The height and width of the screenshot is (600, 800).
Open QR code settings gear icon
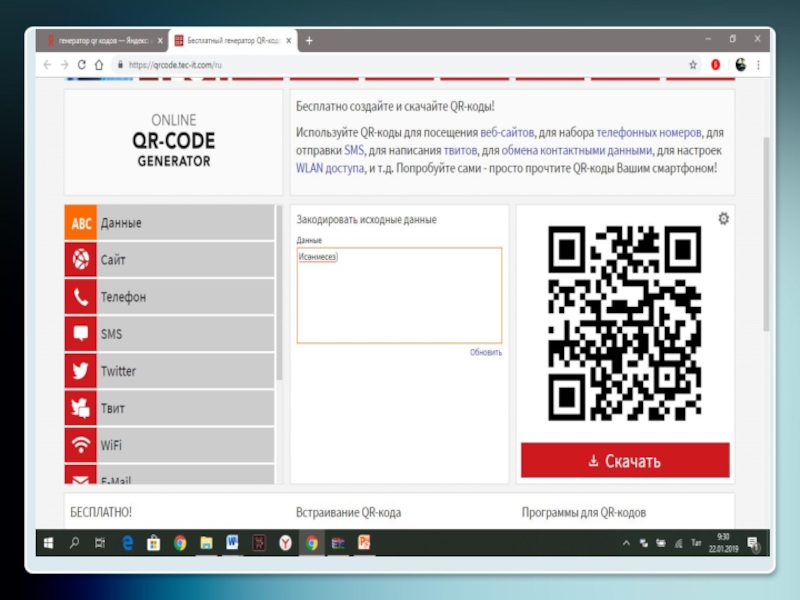point(723,219)
